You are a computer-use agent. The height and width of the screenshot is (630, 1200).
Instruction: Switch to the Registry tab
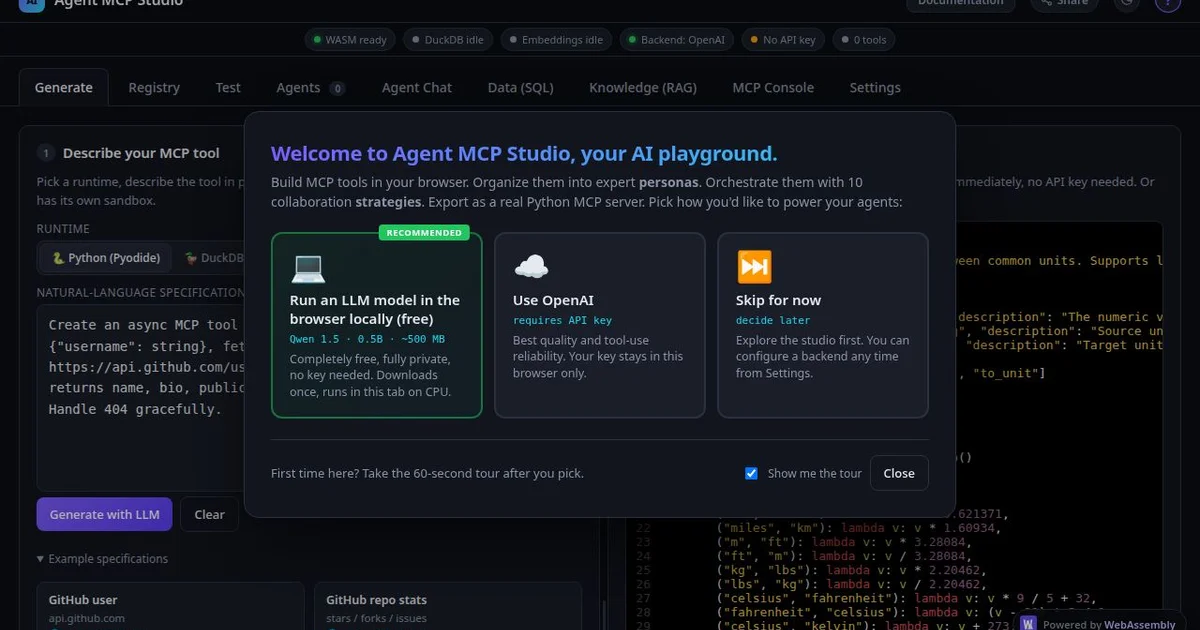154,88
